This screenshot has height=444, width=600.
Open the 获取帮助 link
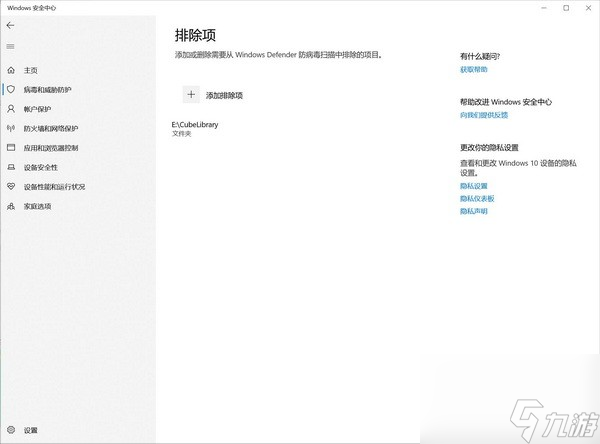click(474, 69)
